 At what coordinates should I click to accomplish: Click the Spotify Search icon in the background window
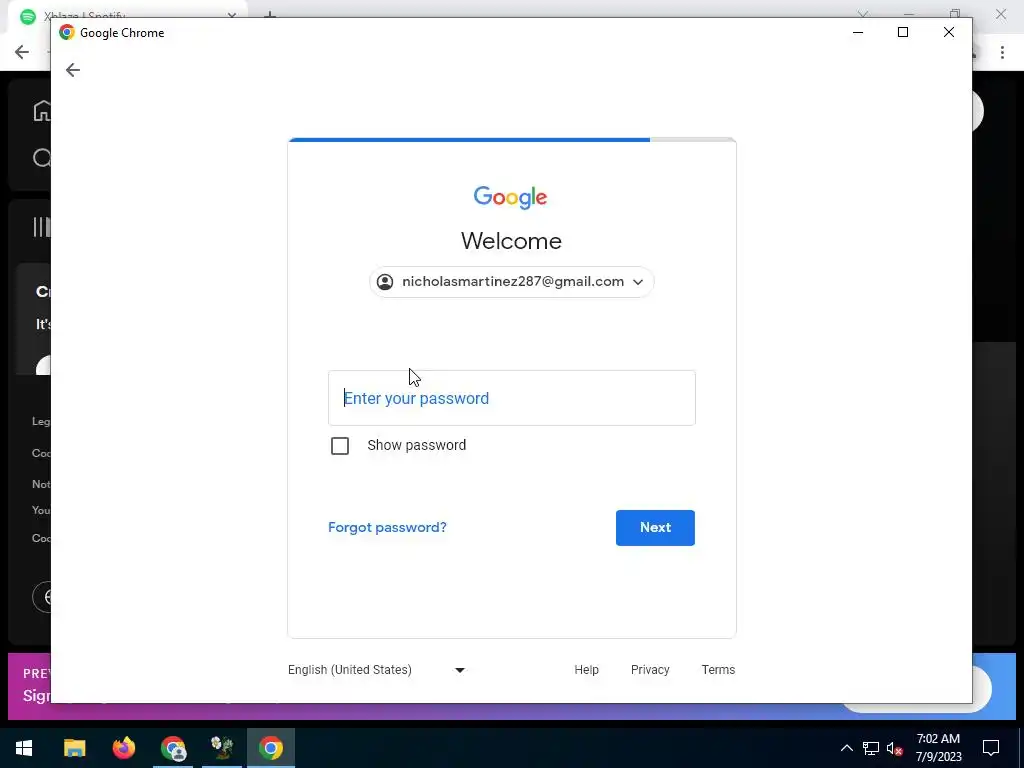pos(42,158)
